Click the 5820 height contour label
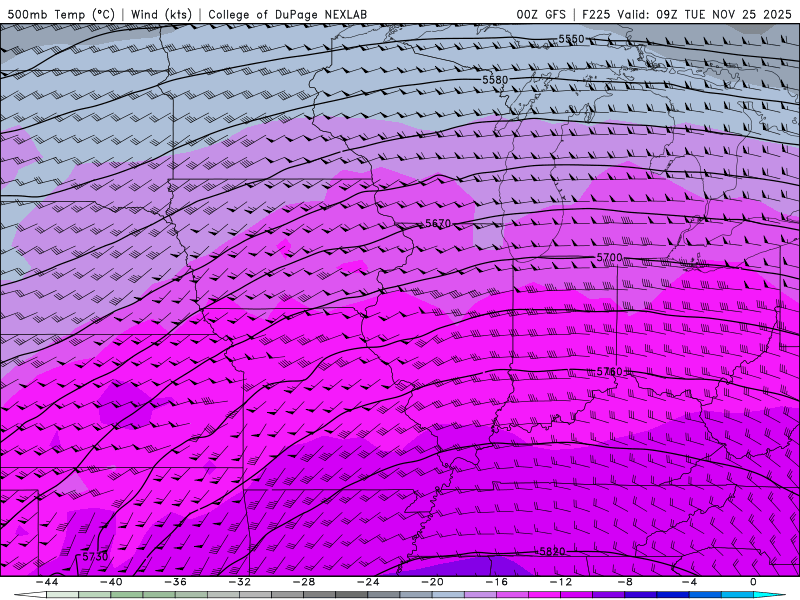800x600 pixels. 552,552
